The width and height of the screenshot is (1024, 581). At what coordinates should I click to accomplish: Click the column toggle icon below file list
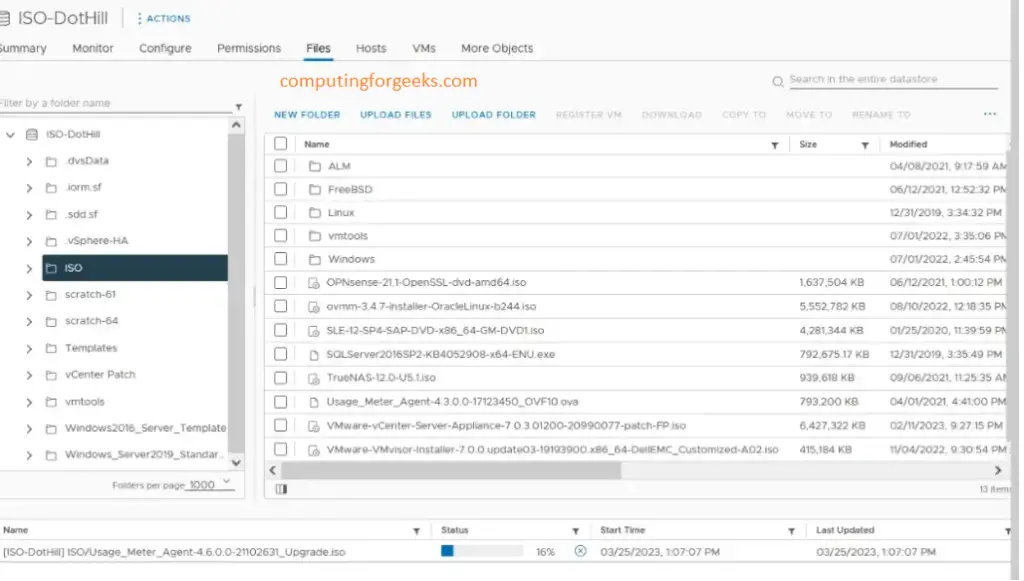(281, 489)
